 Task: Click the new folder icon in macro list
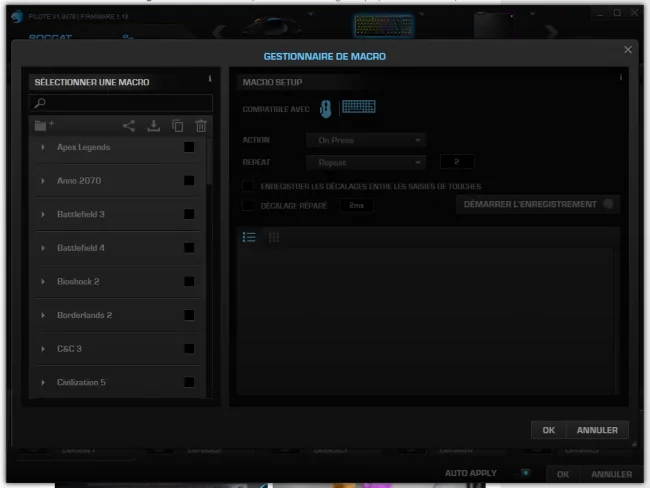44,125
